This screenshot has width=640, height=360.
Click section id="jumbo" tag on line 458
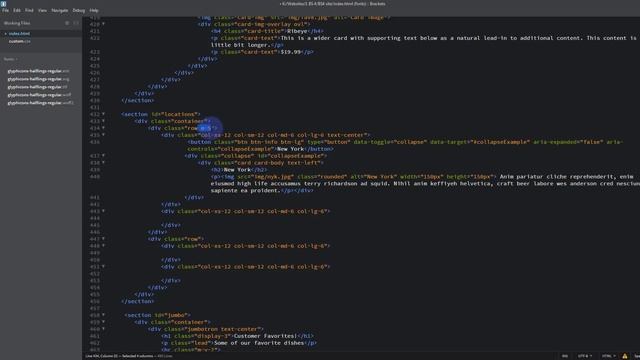(158, 316)
